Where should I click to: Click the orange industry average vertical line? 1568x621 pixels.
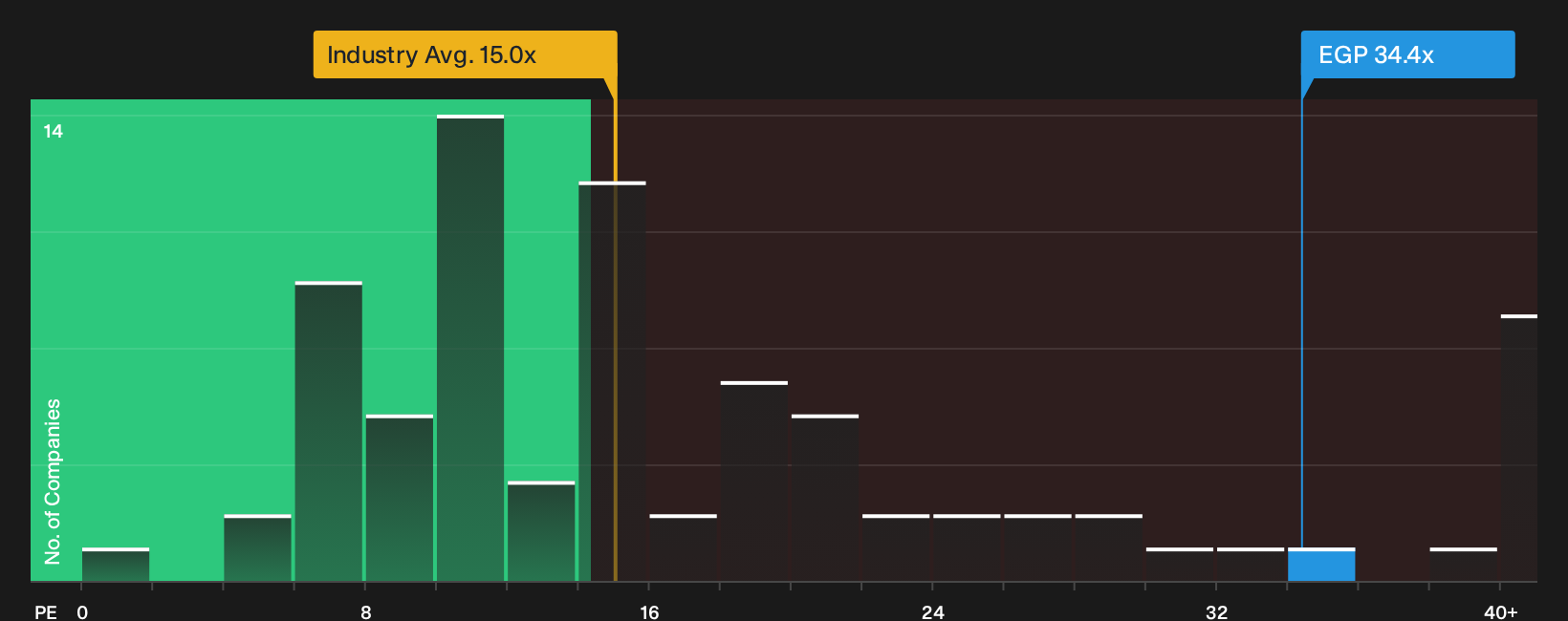(615, 330)
